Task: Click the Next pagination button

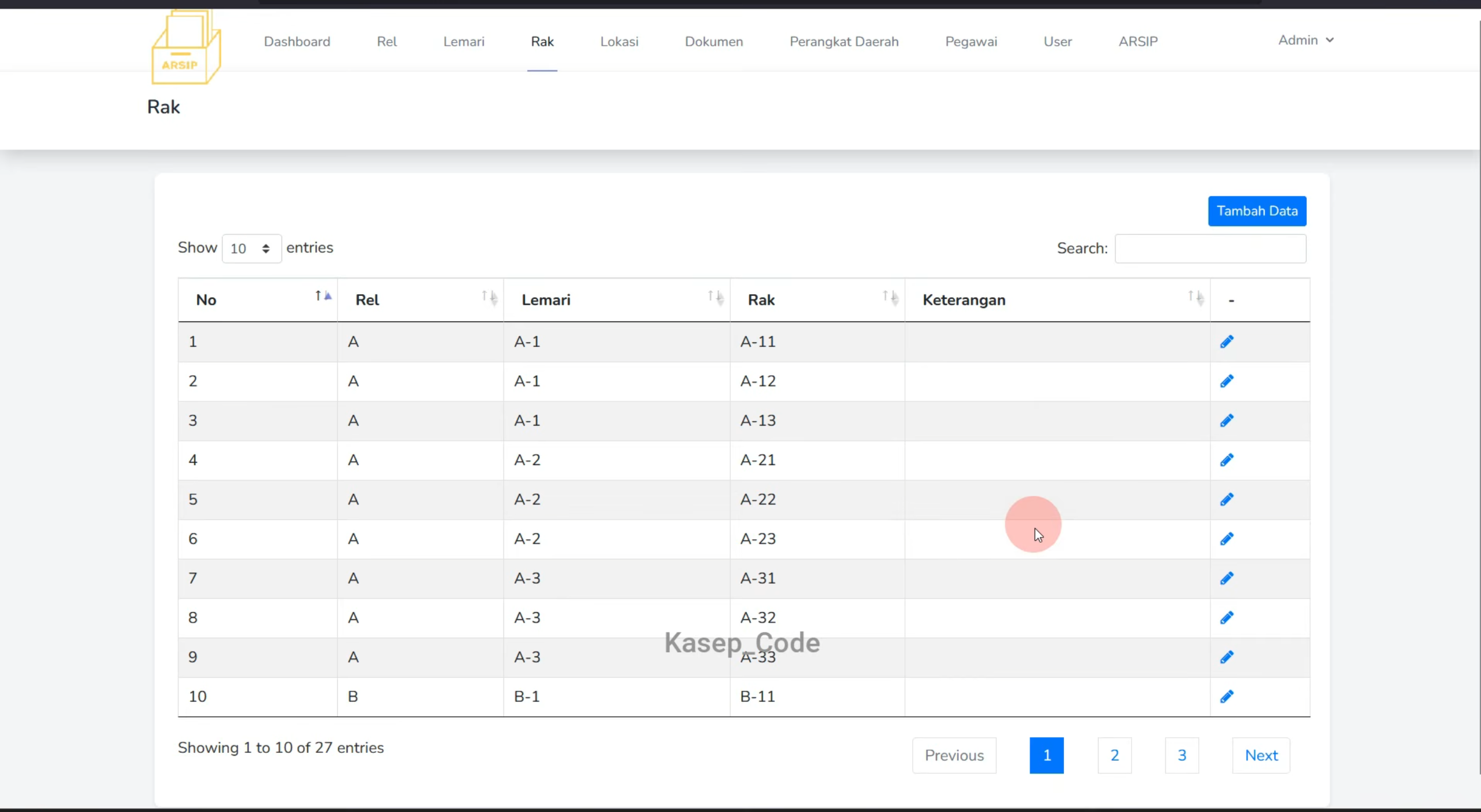Action: coord(1261,755)
